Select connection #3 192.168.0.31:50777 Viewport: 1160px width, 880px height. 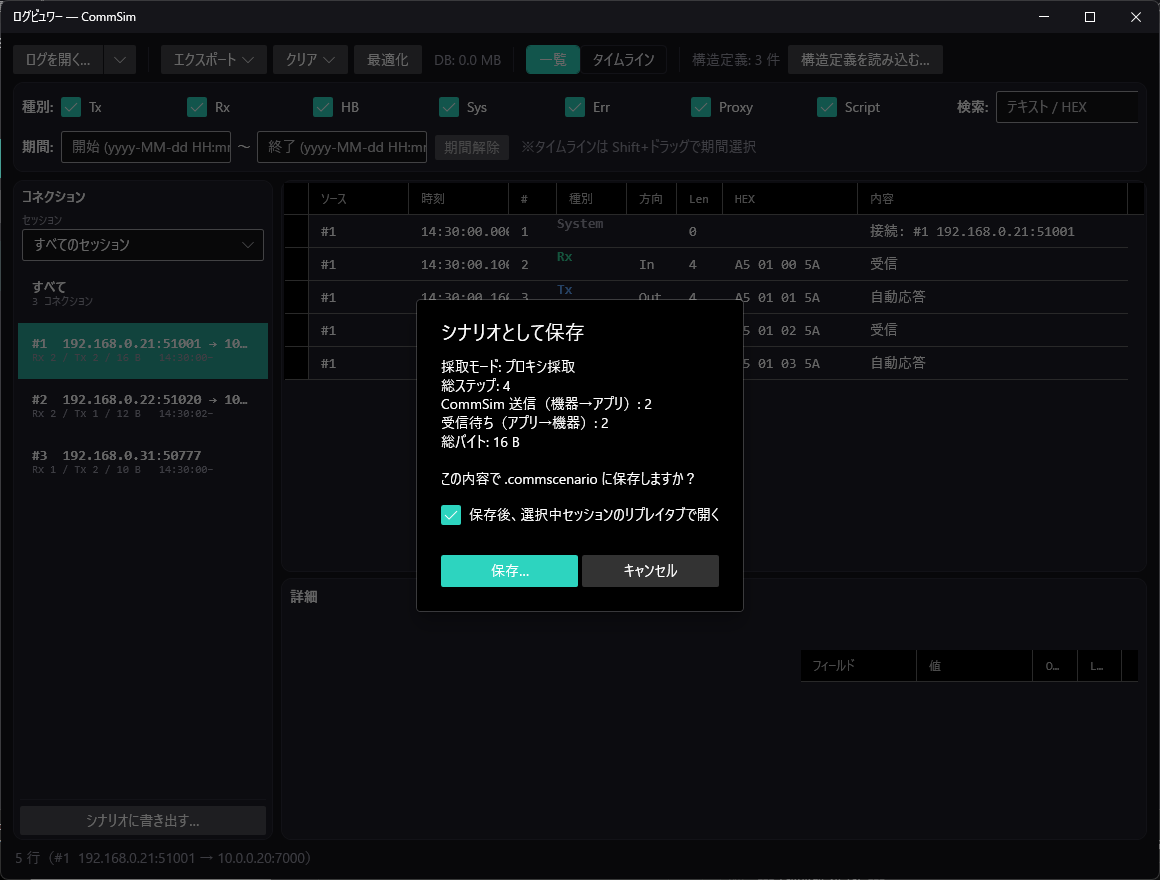[143, 462]
